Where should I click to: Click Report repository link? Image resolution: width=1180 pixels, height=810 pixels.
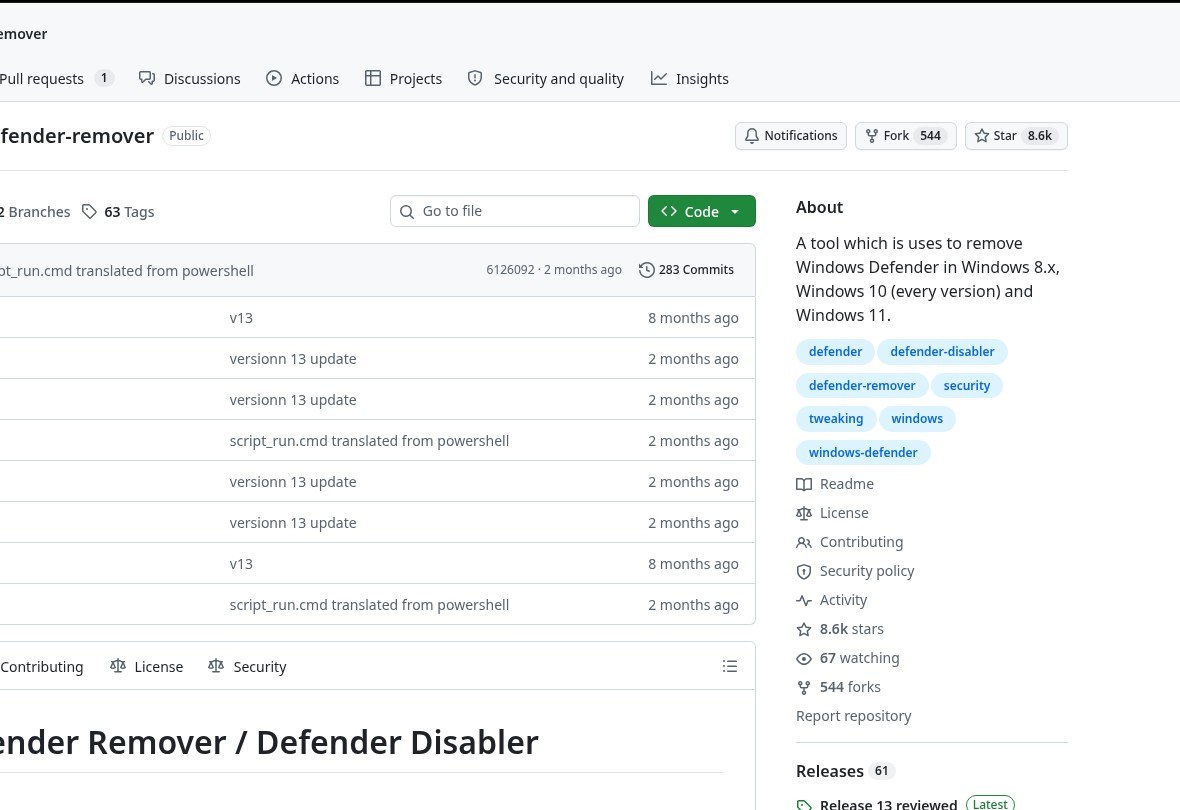click(853, 716)
